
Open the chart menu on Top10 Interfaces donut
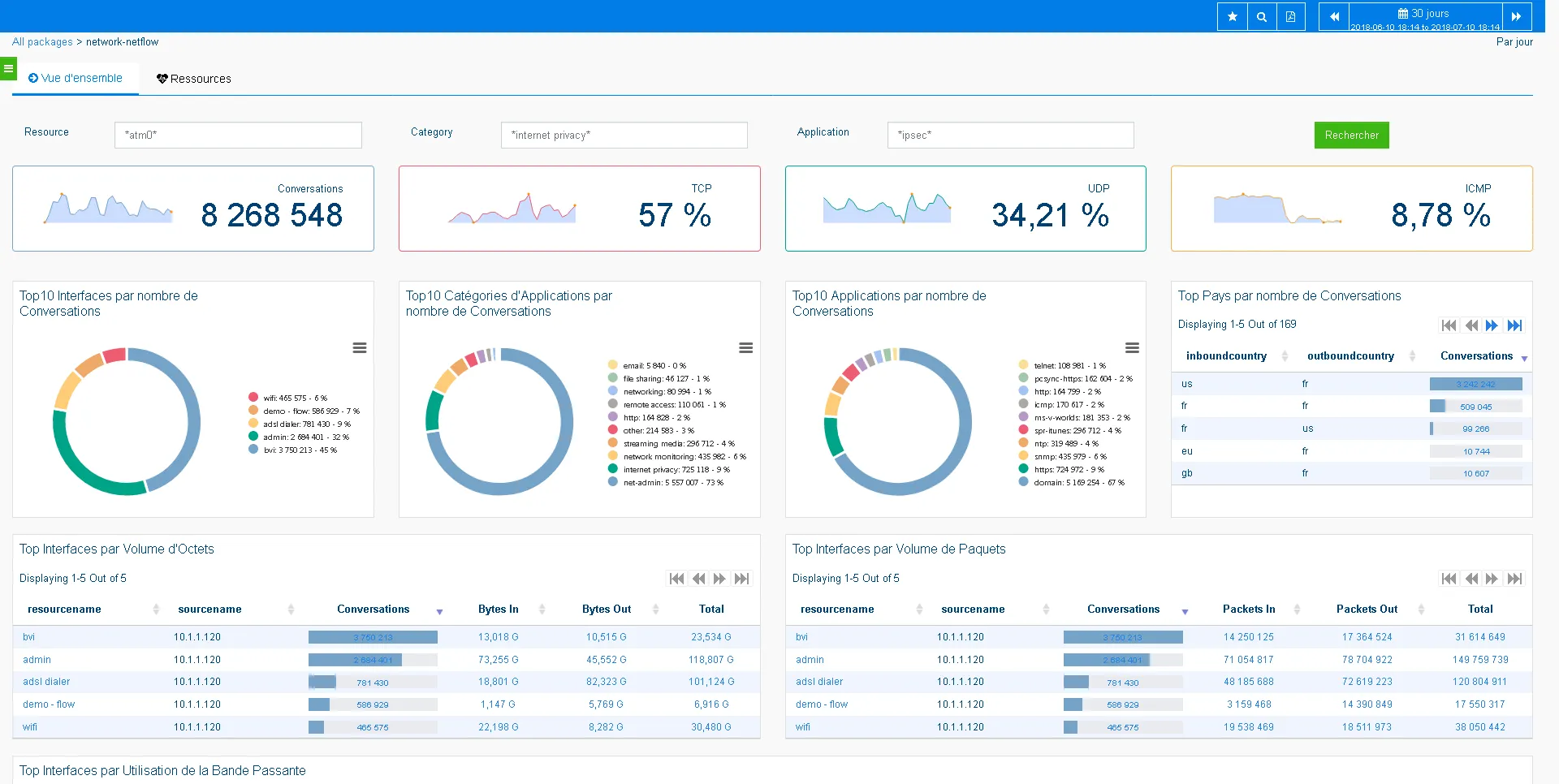coord(360,347)
